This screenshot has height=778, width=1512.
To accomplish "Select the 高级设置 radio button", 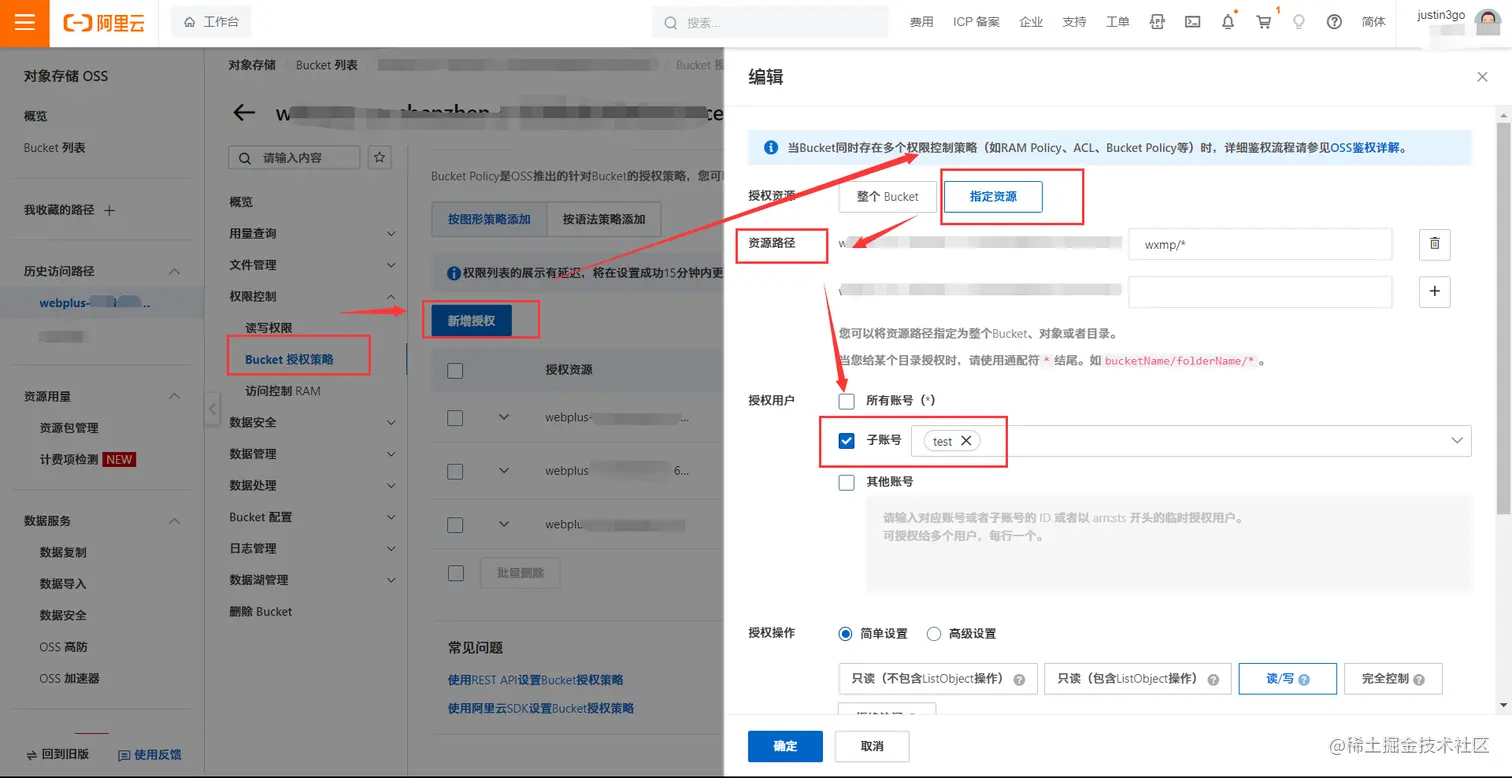I will [934, 633].
